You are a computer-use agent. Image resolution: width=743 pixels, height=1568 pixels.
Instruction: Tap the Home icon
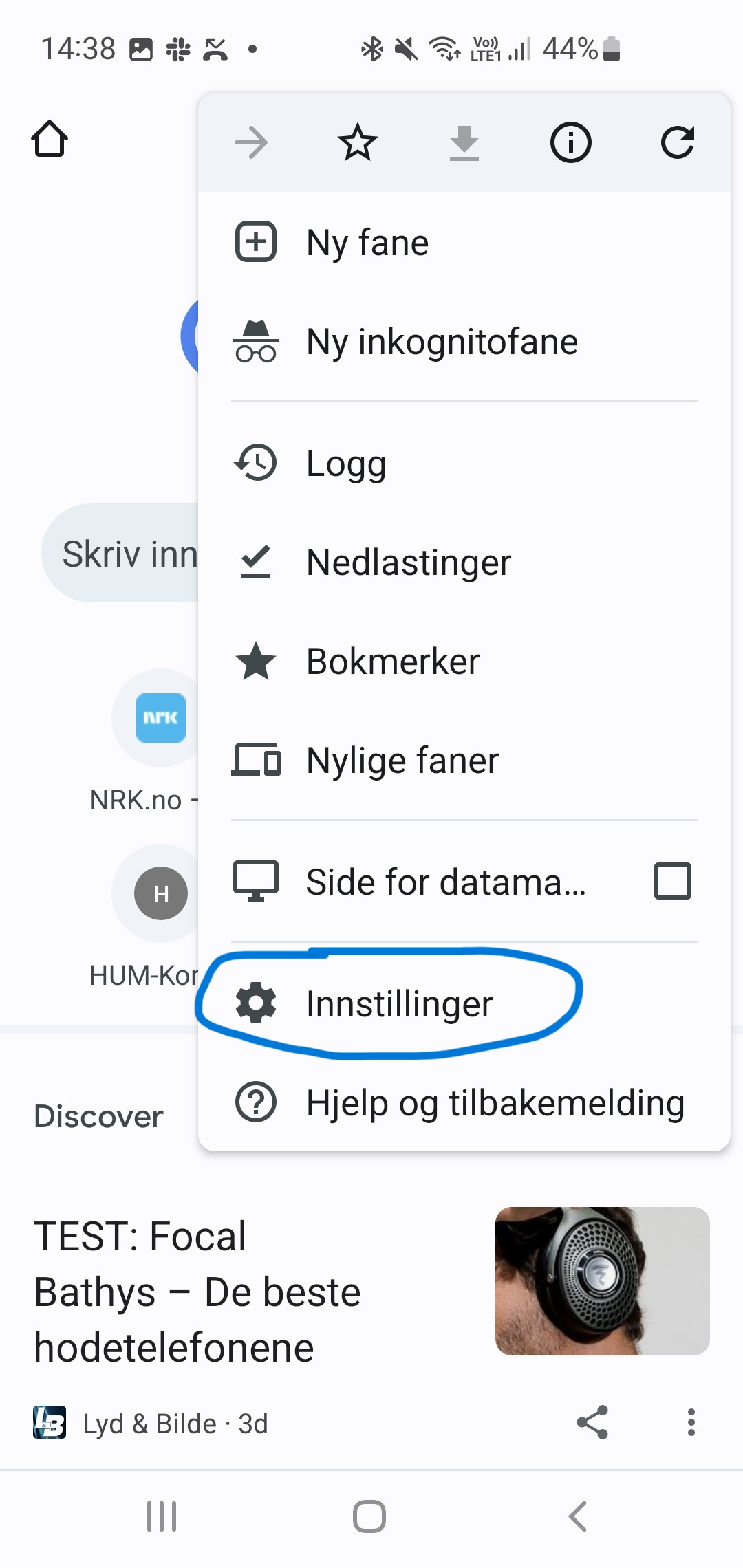pos(50,140)
